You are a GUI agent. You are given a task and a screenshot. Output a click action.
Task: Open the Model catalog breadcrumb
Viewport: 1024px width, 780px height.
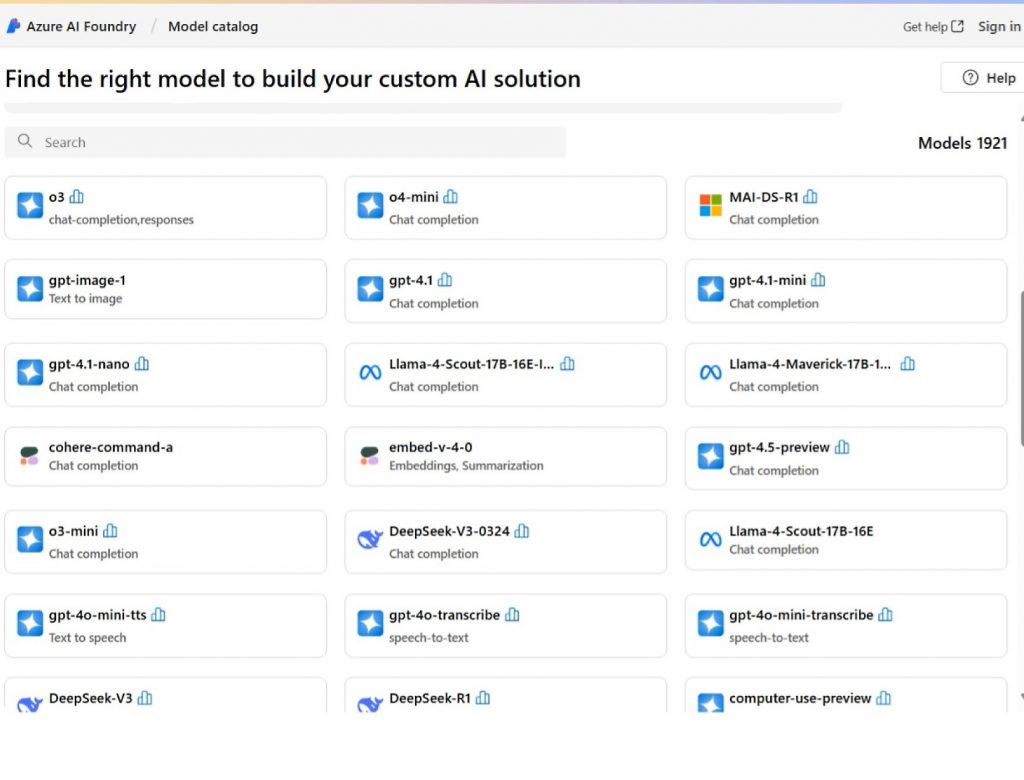point(213,27)
